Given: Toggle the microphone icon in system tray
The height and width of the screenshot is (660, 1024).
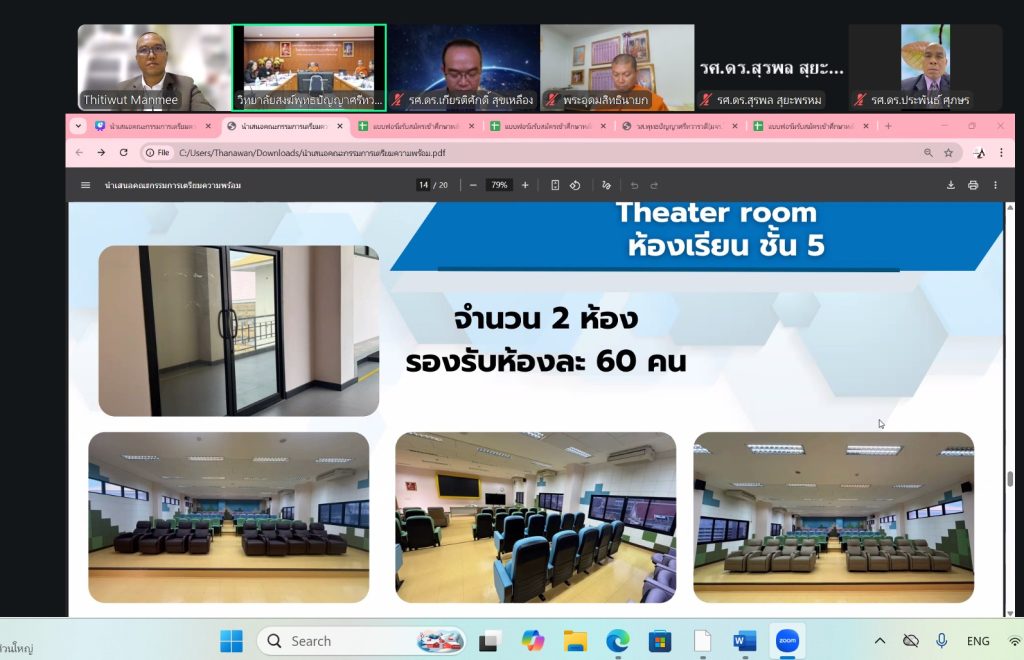Looking at the screenshot, I should (x=941, y=641).
